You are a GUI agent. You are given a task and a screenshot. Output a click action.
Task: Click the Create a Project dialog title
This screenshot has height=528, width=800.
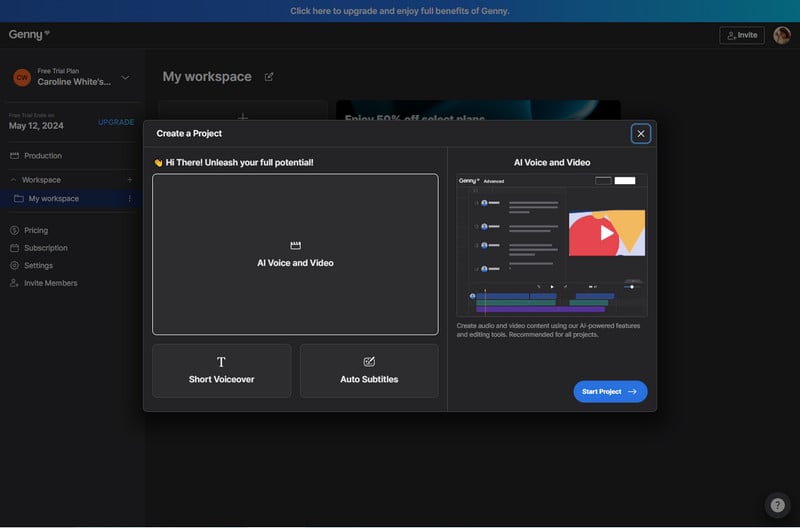tap(189, 133)
